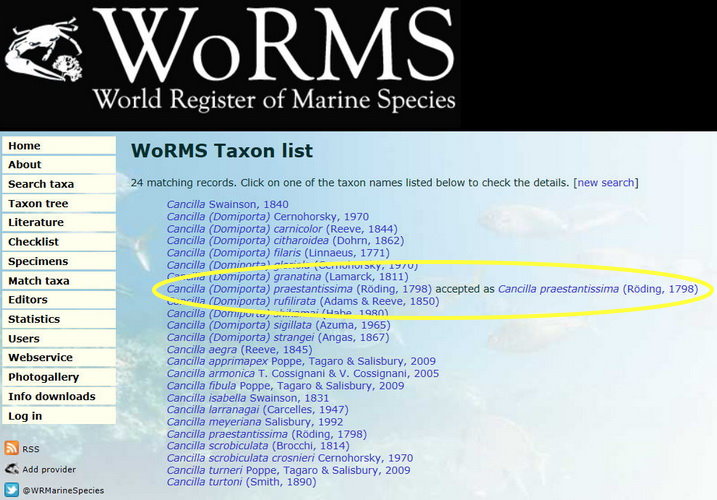The height and width of the screenshot is (500, 717).
Task: Select Checklist in the sidebar
Action: (59, 242)
